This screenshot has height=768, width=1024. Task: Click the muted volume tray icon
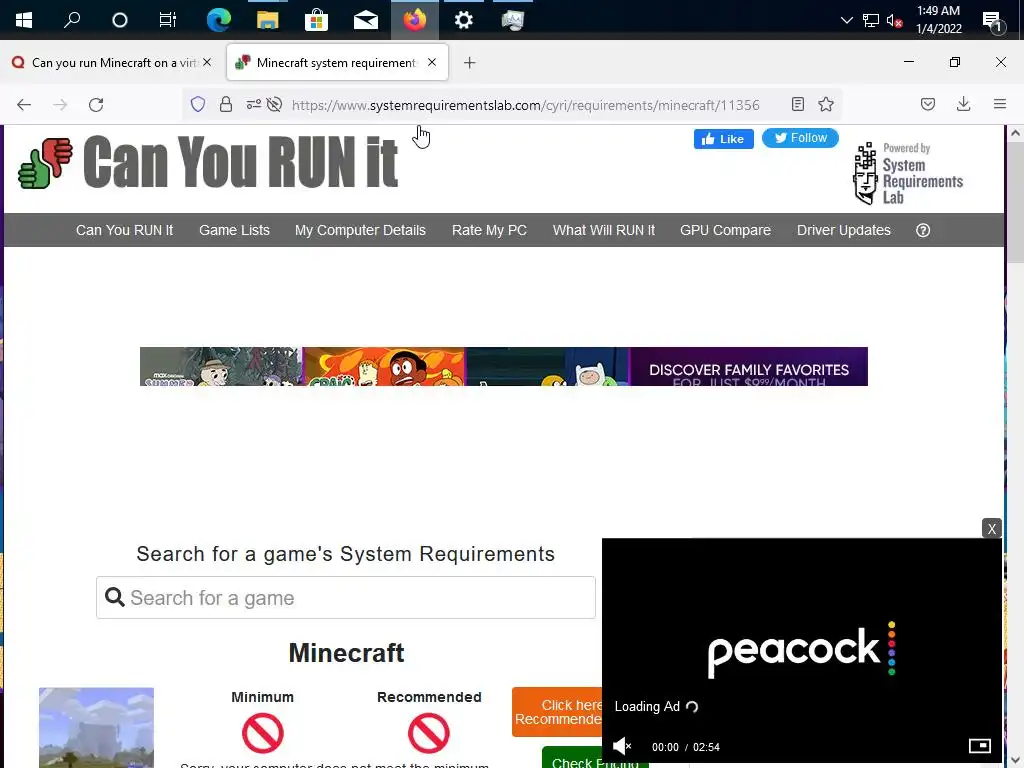pos(894,20)
